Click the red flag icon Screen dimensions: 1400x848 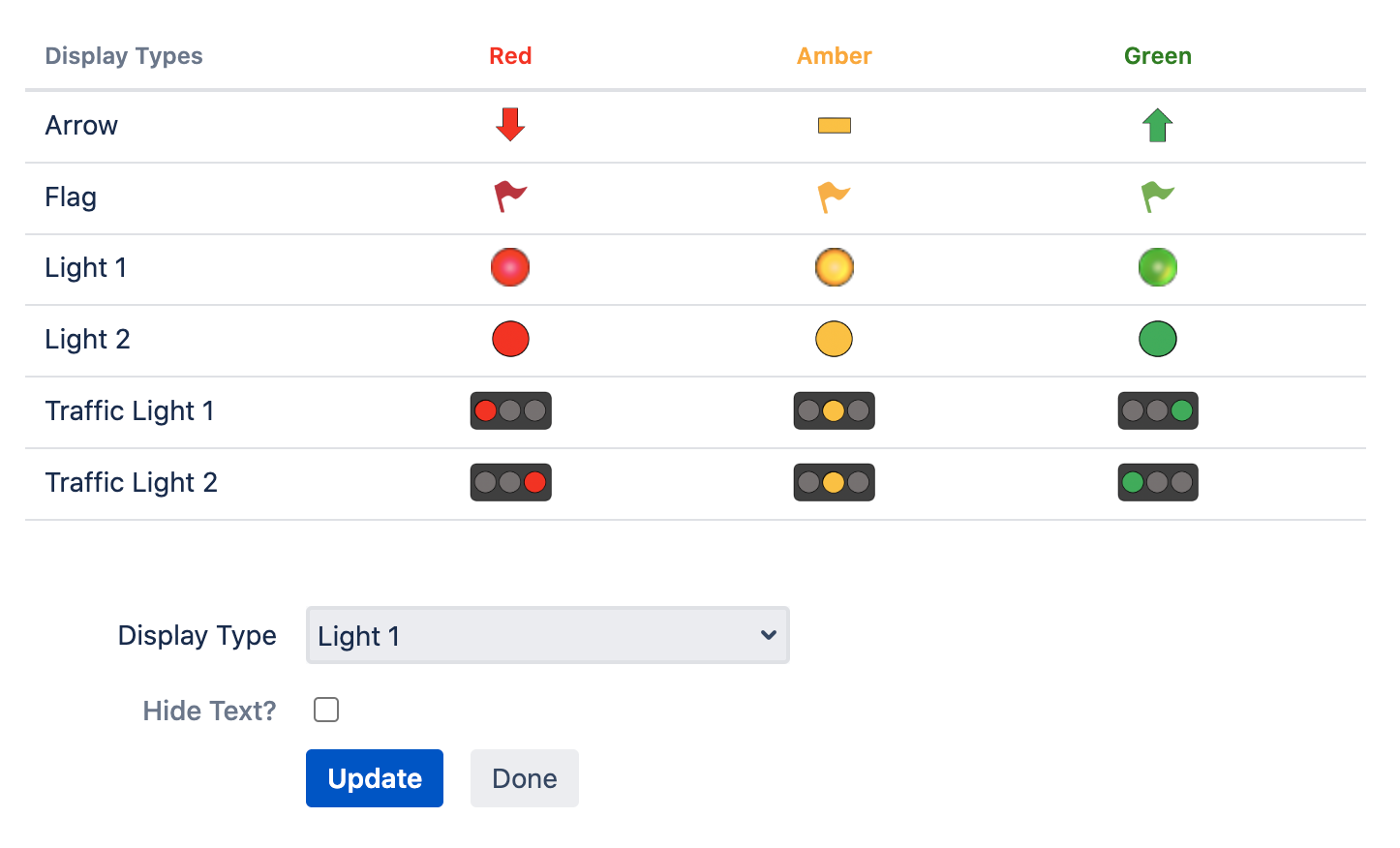(x=510, y=197)
